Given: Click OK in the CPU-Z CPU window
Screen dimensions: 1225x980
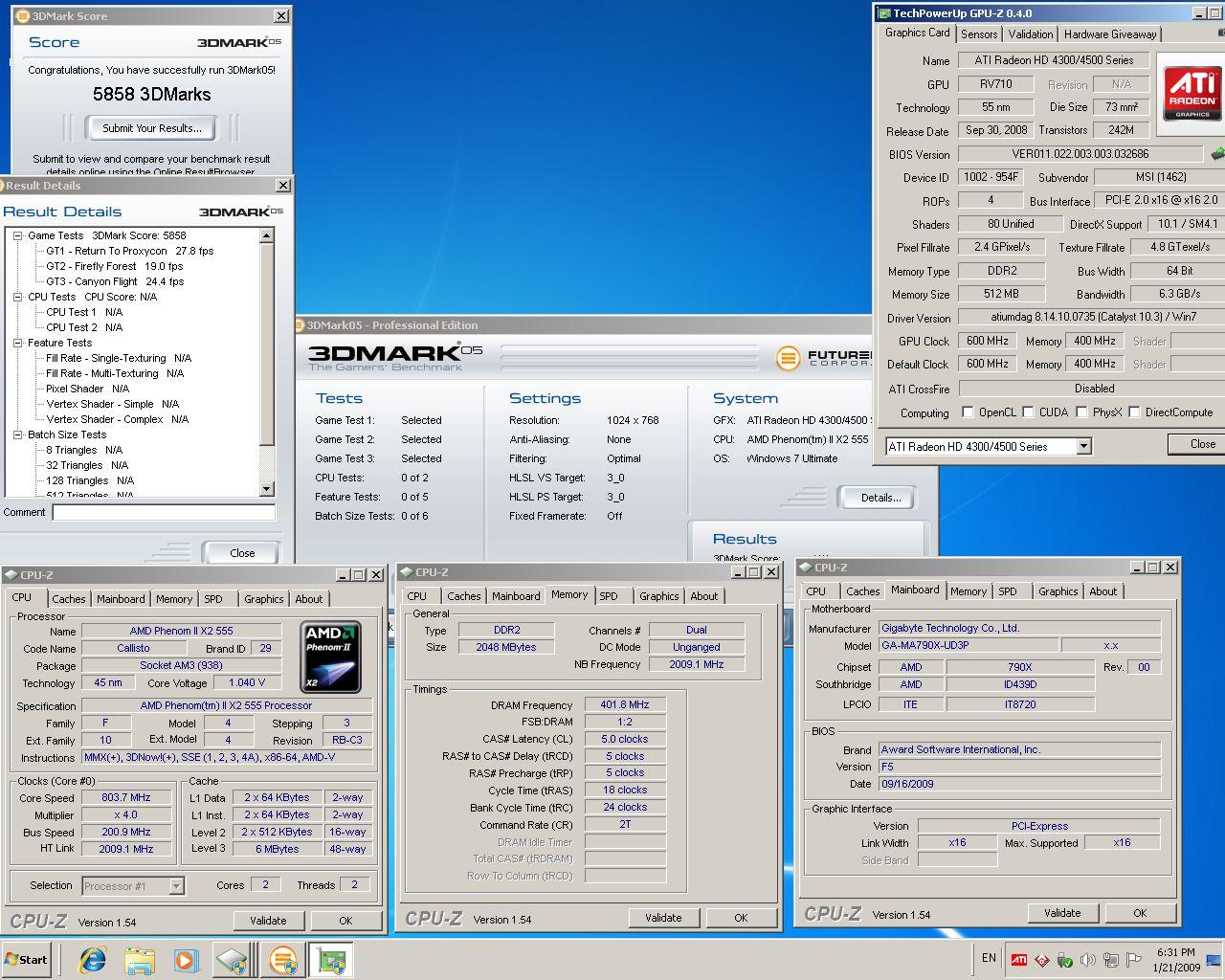Looking at the screenshot, I should tap(345, 921).
